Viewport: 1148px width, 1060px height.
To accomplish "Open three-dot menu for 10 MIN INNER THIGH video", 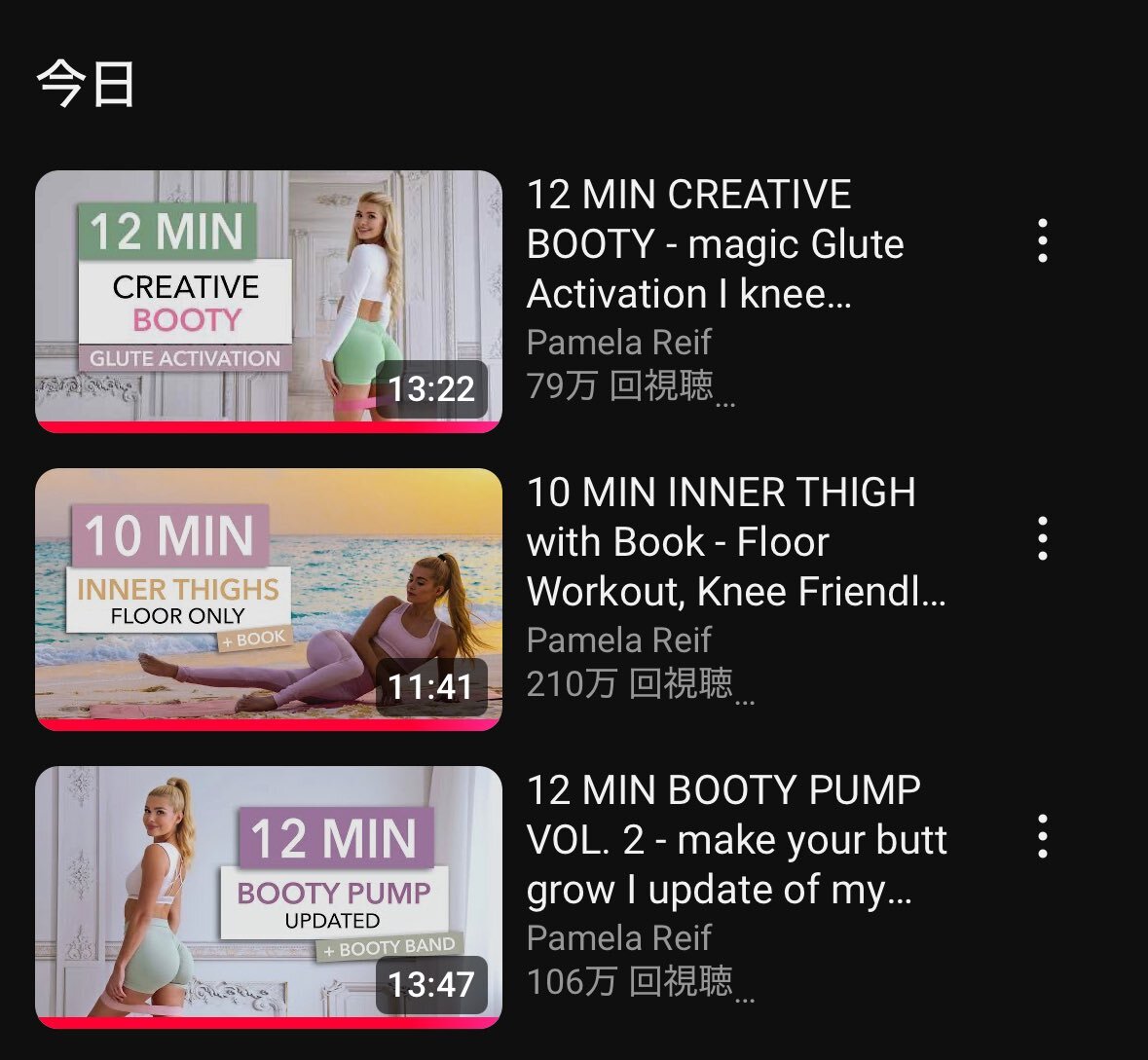I will click(1043, 539).
